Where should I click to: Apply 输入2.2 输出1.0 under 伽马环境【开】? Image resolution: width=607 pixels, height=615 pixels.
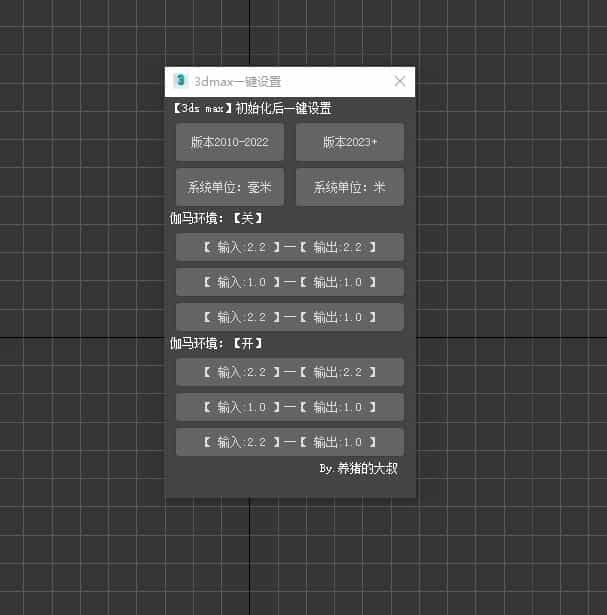pyautogui.click(x=290, y=442)
